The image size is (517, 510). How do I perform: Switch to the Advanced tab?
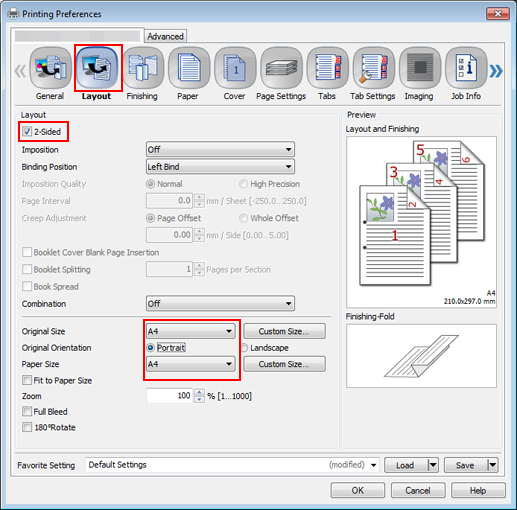click(x=165, y=36)
